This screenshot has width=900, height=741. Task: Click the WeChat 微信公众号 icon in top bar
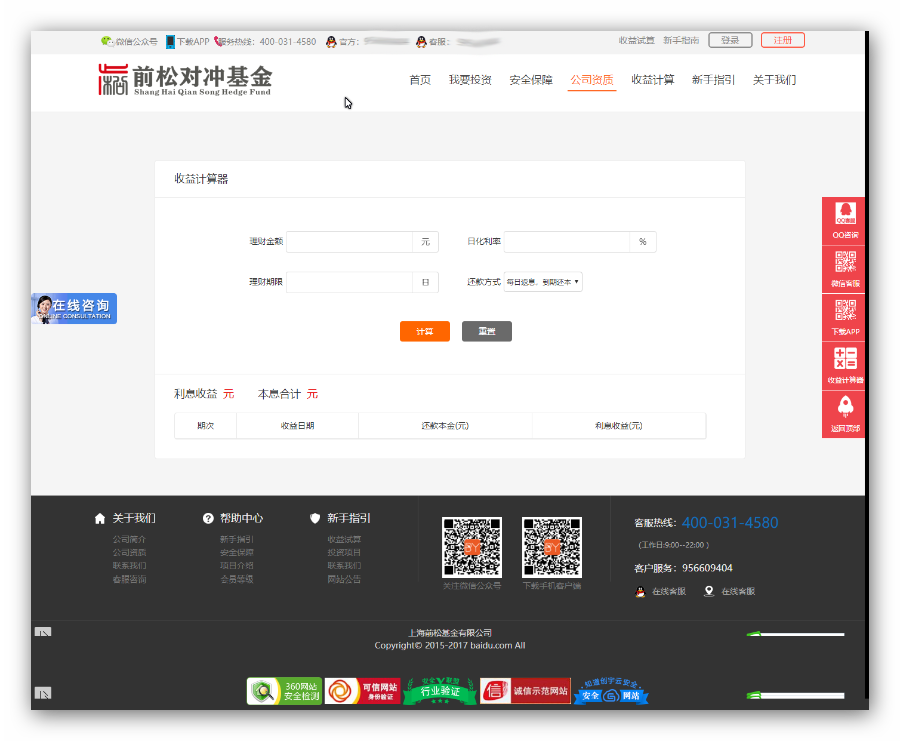[x=107, y=41]
